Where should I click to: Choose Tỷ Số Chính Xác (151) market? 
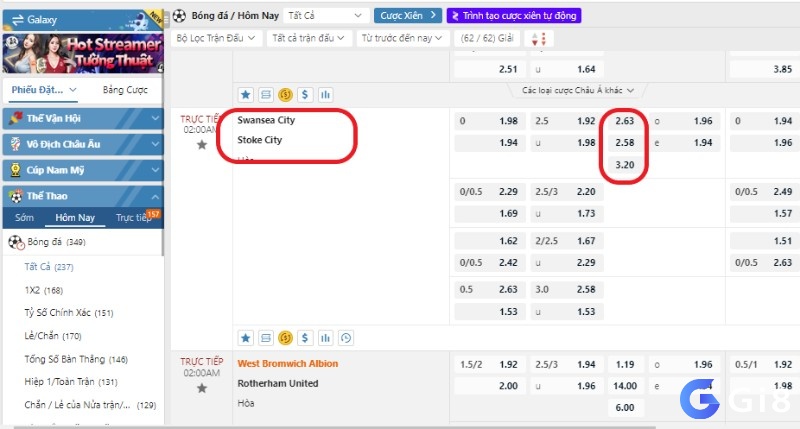69,313
